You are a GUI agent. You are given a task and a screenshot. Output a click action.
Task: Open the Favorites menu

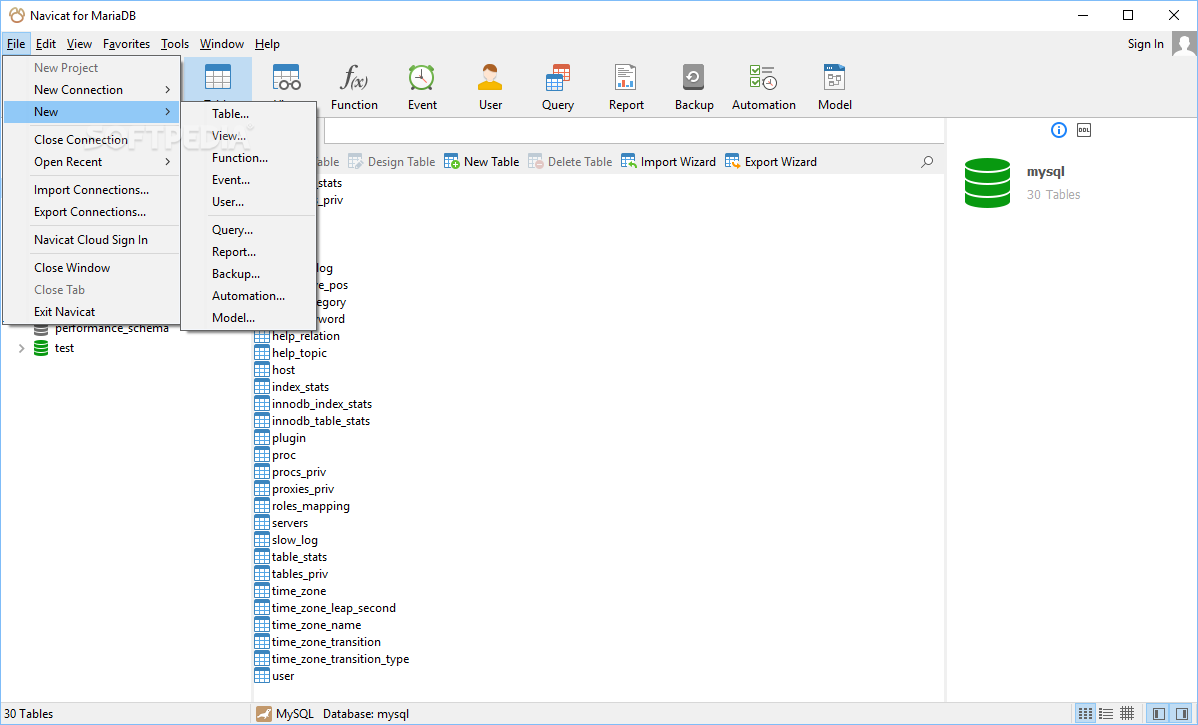(126, 44)
